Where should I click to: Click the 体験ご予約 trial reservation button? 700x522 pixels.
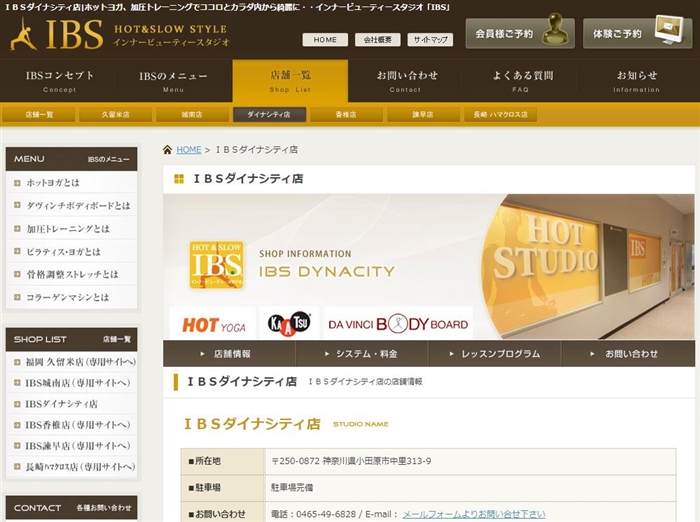(638, 33)
